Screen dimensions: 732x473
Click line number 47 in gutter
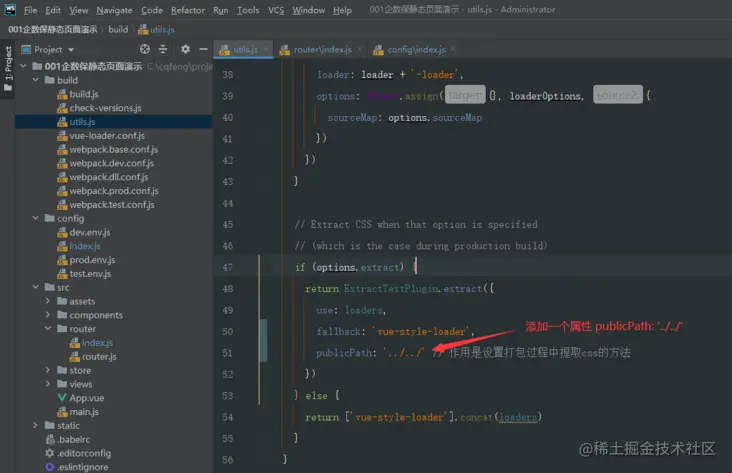click(x=227, y=268)
